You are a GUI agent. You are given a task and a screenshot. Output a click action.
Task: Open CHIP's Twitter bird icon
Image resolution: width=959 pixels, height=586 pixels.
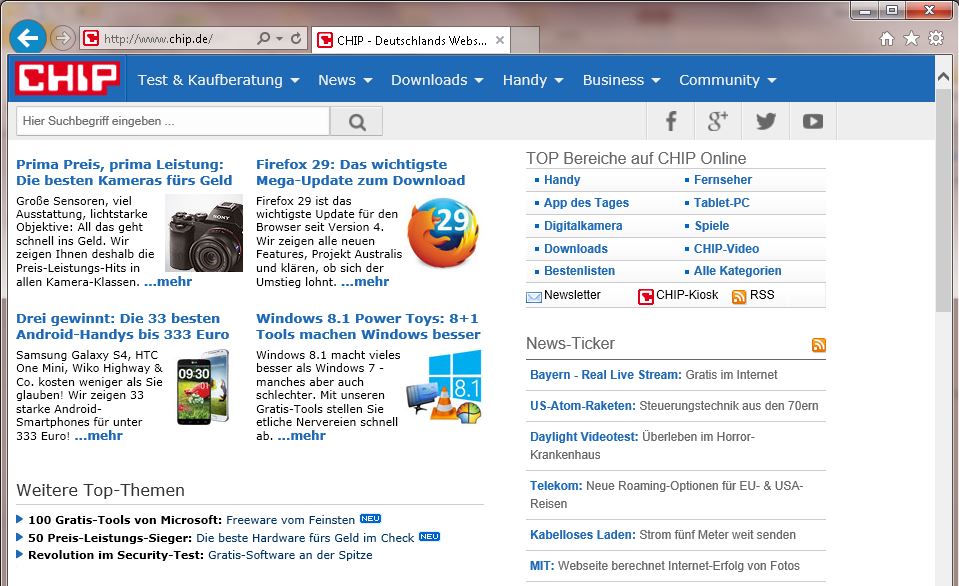[765, 121]
